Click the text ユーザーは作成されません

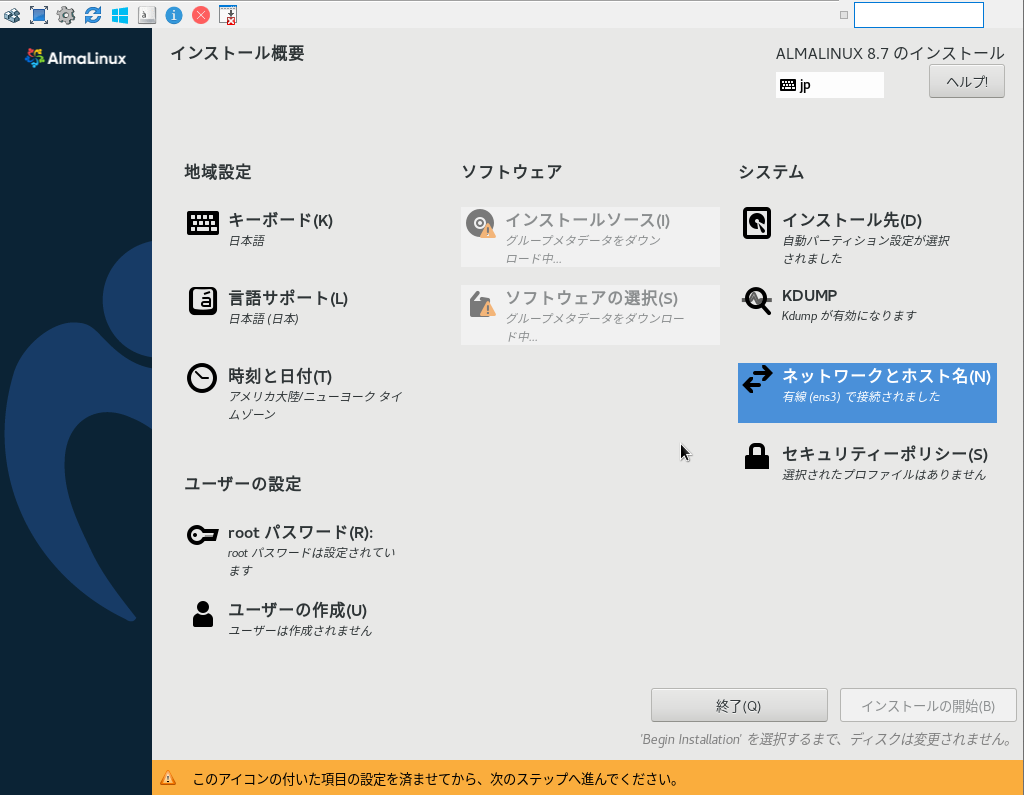[x=300, y=630]
